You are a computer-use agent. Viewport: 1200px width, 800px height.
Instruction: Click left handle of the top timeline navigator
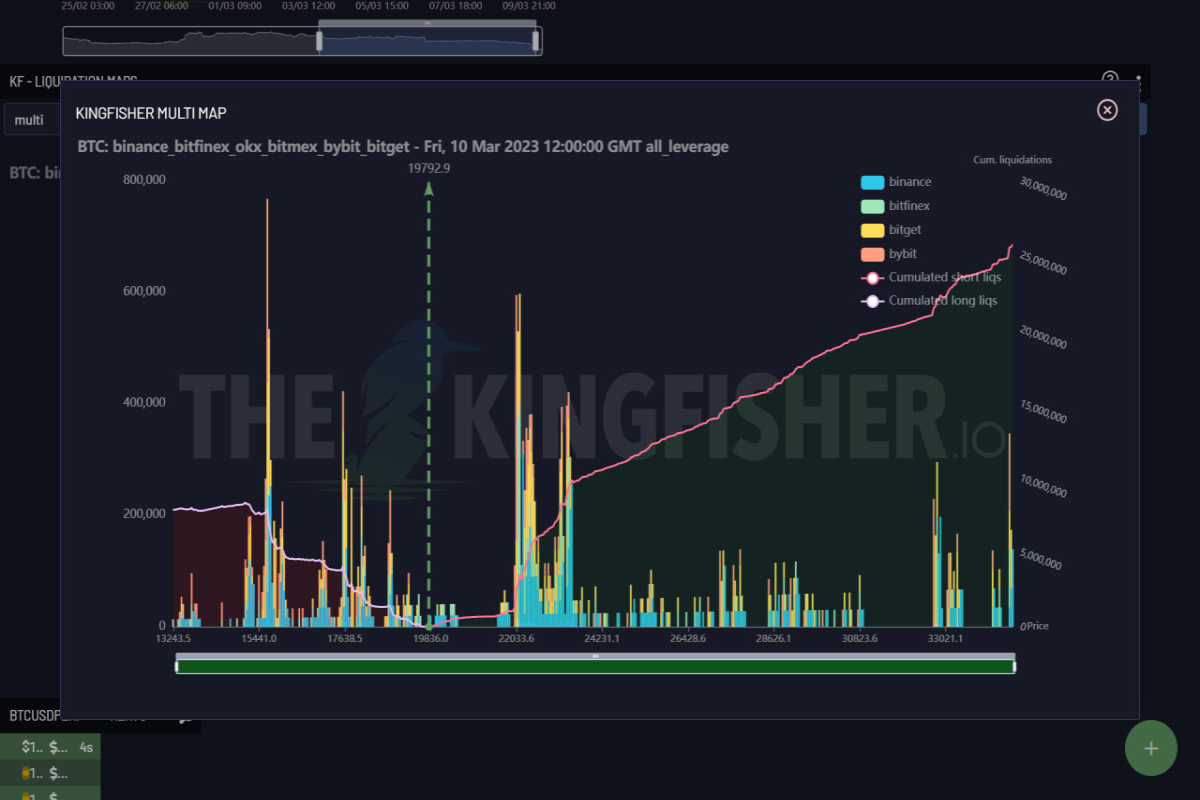pyautogui.click(x=319, y=41)
